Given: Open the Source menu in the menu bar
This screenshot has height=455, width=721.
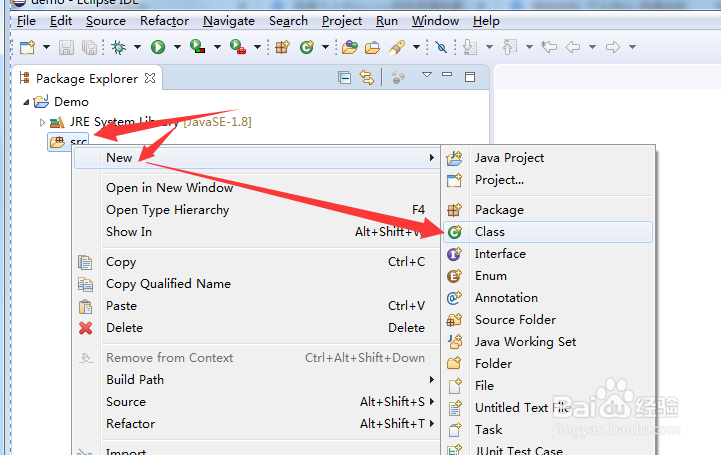Looking at the screenshot, I should (x=106, y=21).
